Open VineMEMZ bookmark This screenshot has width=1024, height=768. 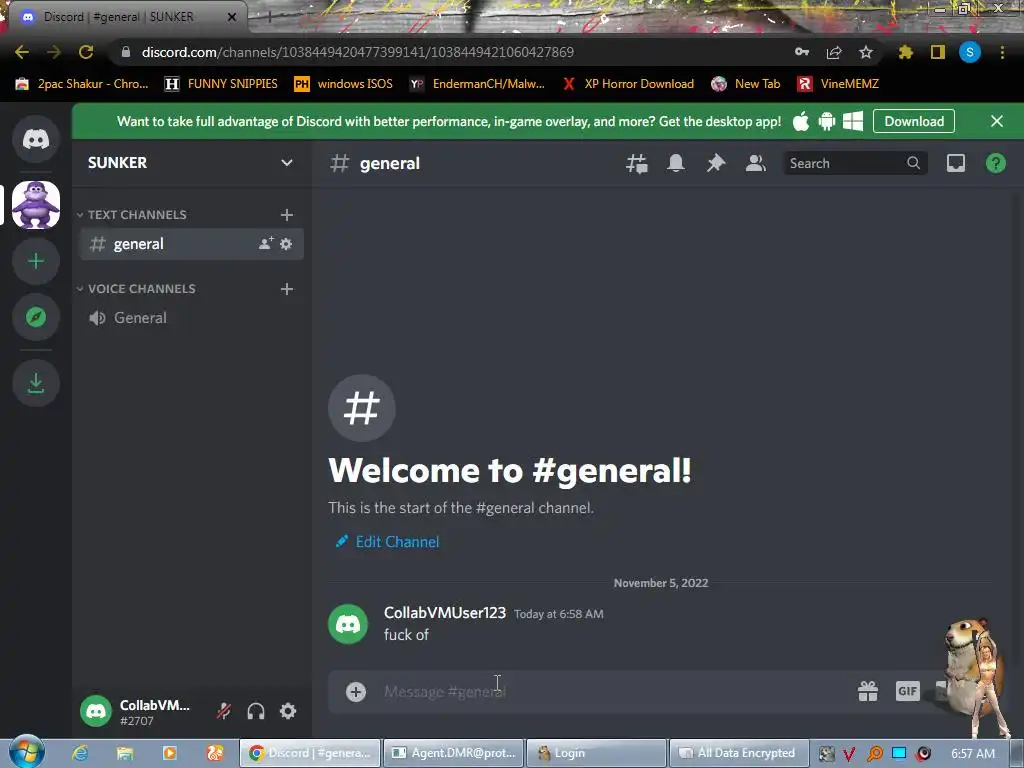(x=838, y=84)
